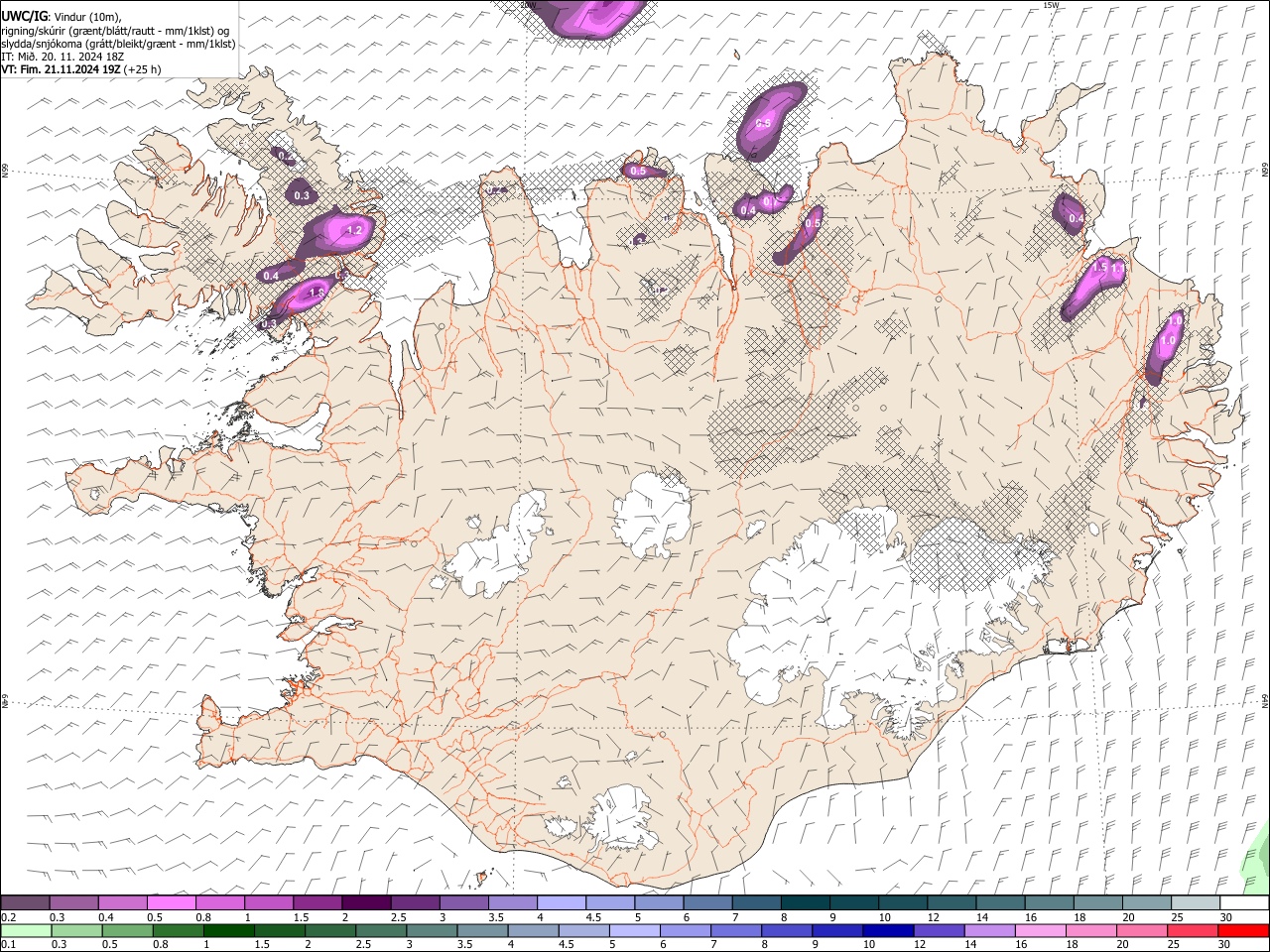1270x952 pixels.
Task: Pick darkest purple 2 swatch, upper legend row
Action: 365,902
